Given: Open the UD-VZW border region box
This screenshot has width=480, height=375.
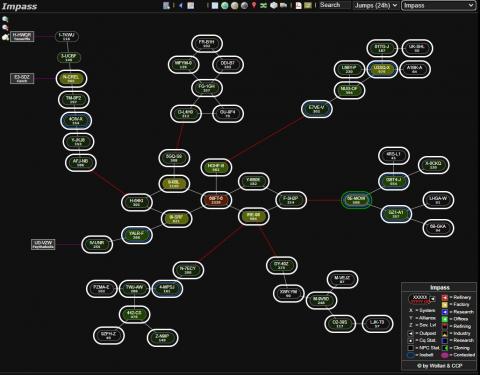Looking at the screenshot, I should (43, 244).
